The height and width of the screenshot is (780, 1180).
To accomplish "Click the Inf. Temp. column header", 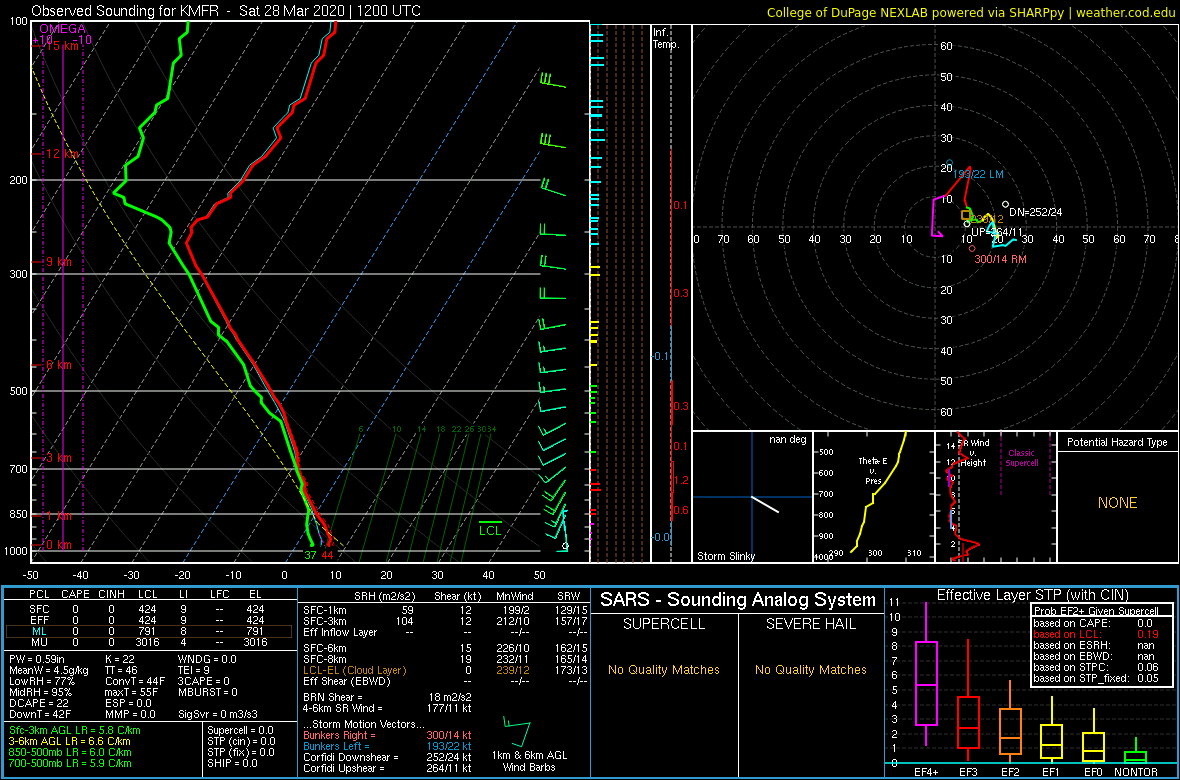I will coord(666,39).
